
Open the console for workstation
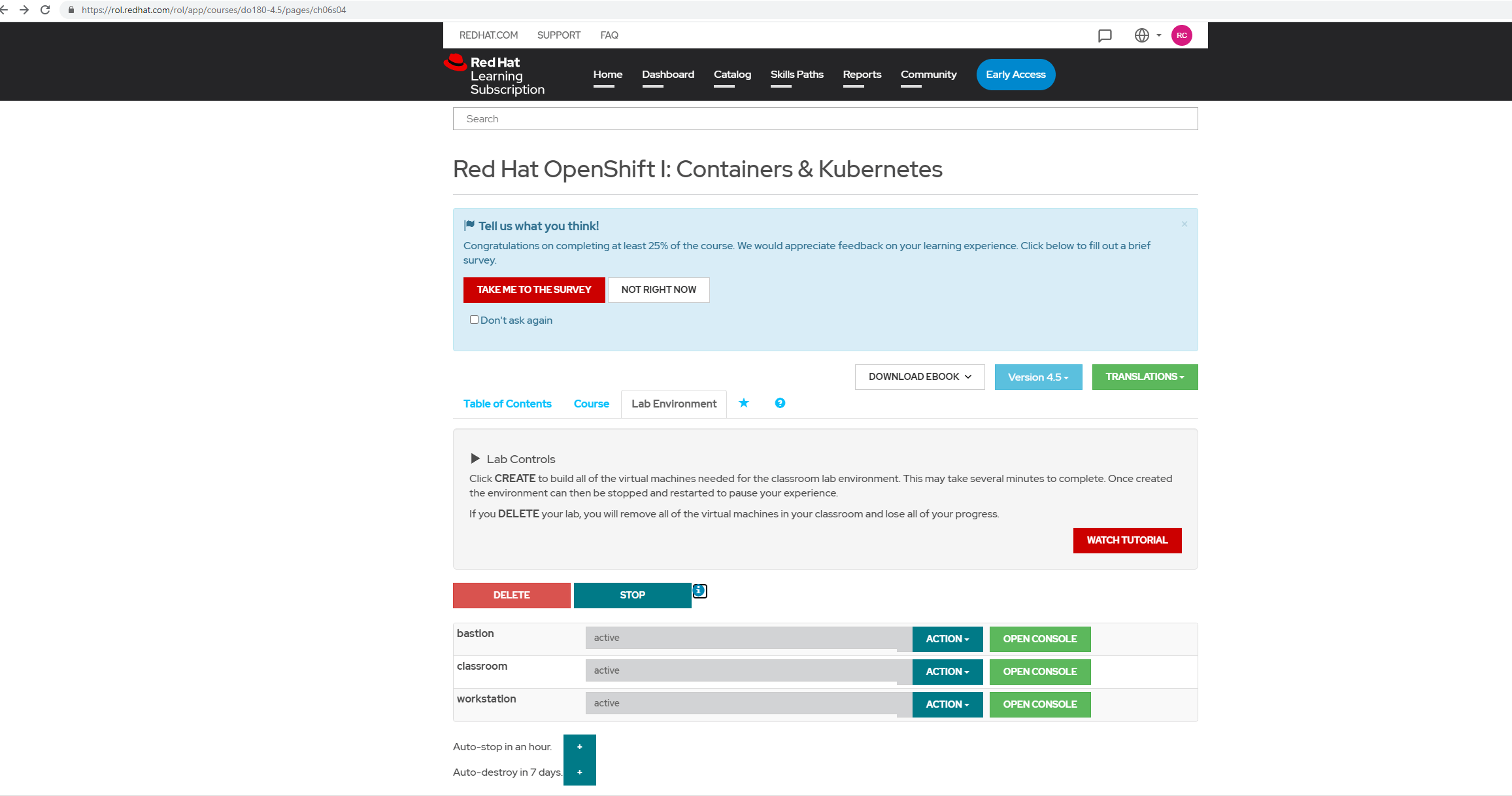click(1039, 704)
